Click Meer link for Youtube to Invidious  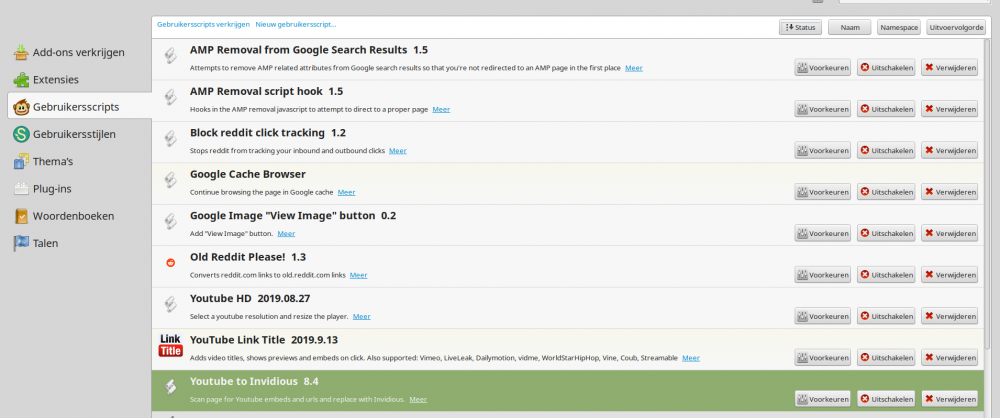point(418,399)
